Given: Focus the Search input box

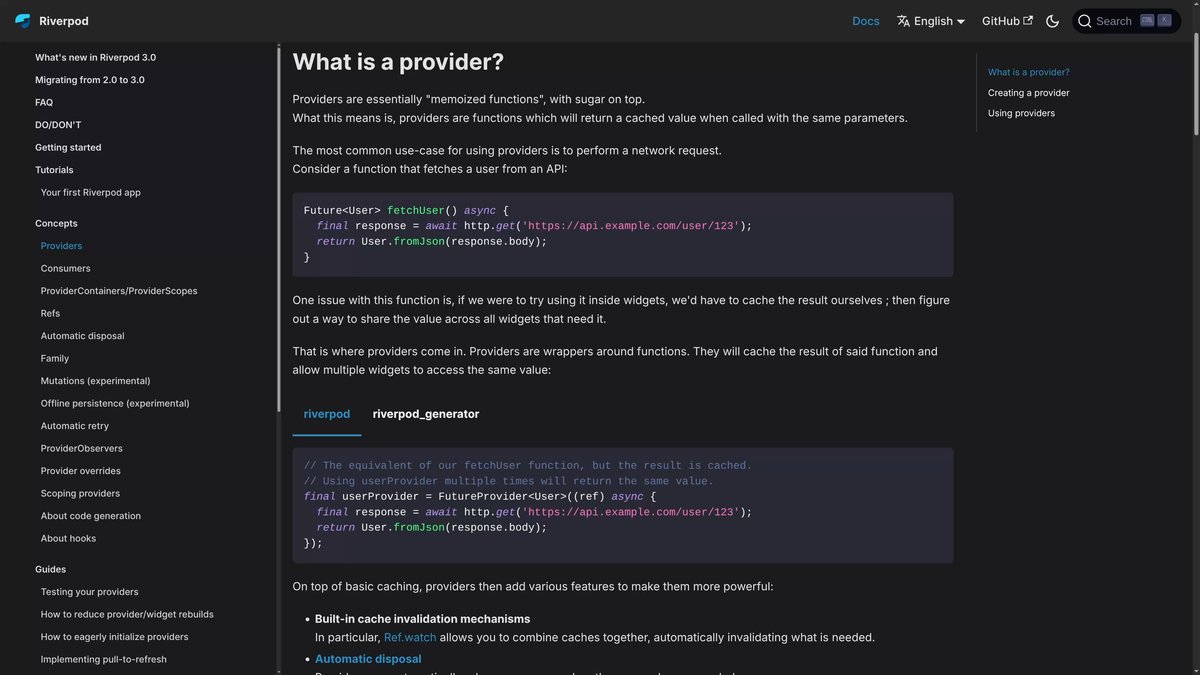Looking at the screenshot, I should pos(1126,21).
